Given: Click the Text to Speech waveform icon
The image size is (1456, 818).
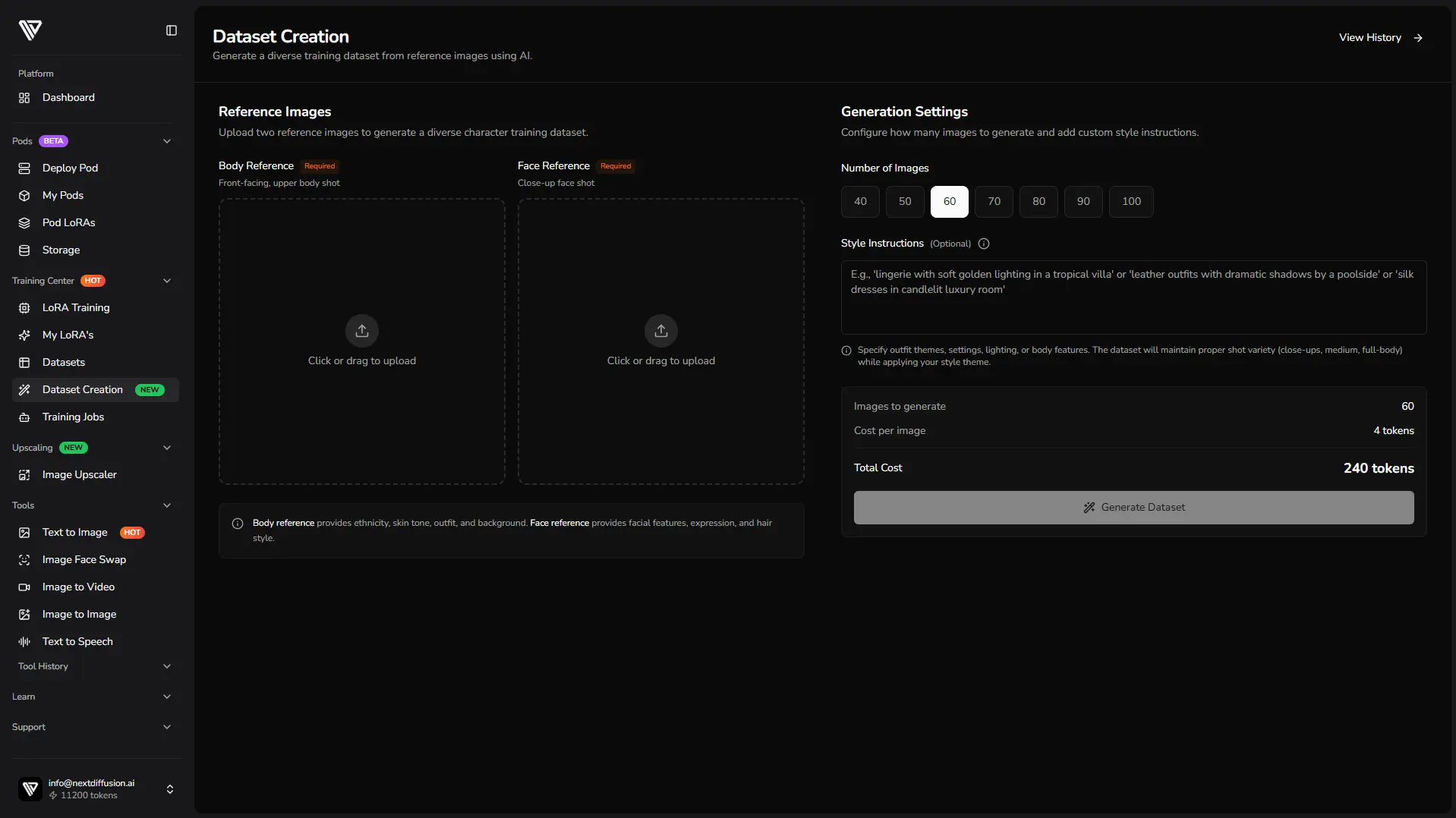Looking at the screenshot, I should (24, 642).
